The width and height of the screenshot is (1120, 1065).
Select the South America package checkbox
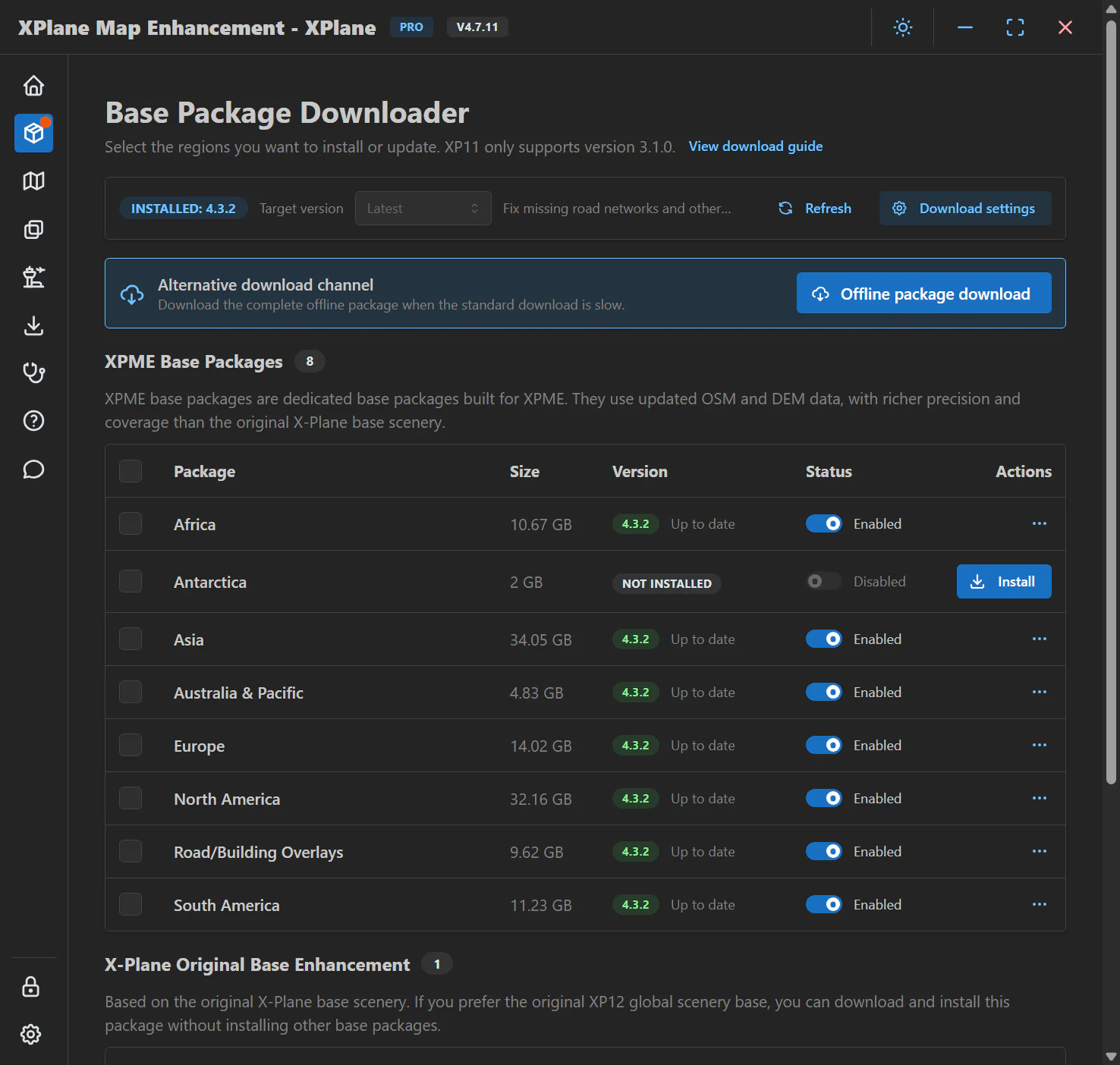coord(131,904)
